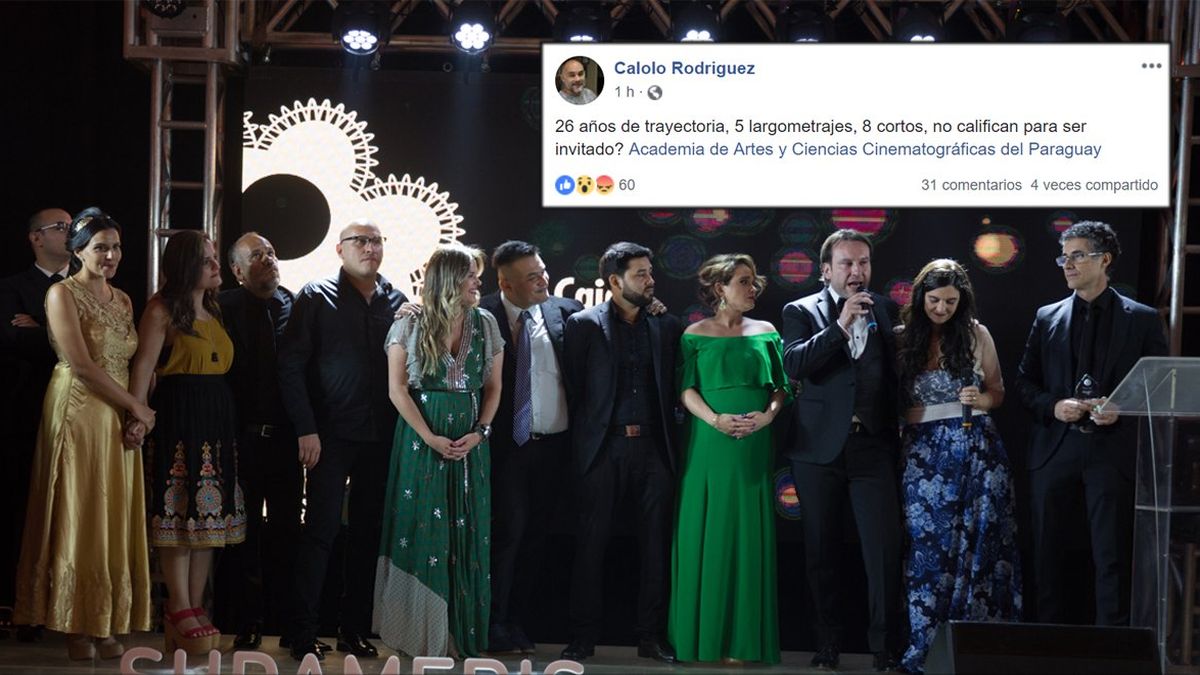Open Calolo Rodriguez profile picture
The height and width of the screenshot is (675, 1200).
tap(579, 80)
